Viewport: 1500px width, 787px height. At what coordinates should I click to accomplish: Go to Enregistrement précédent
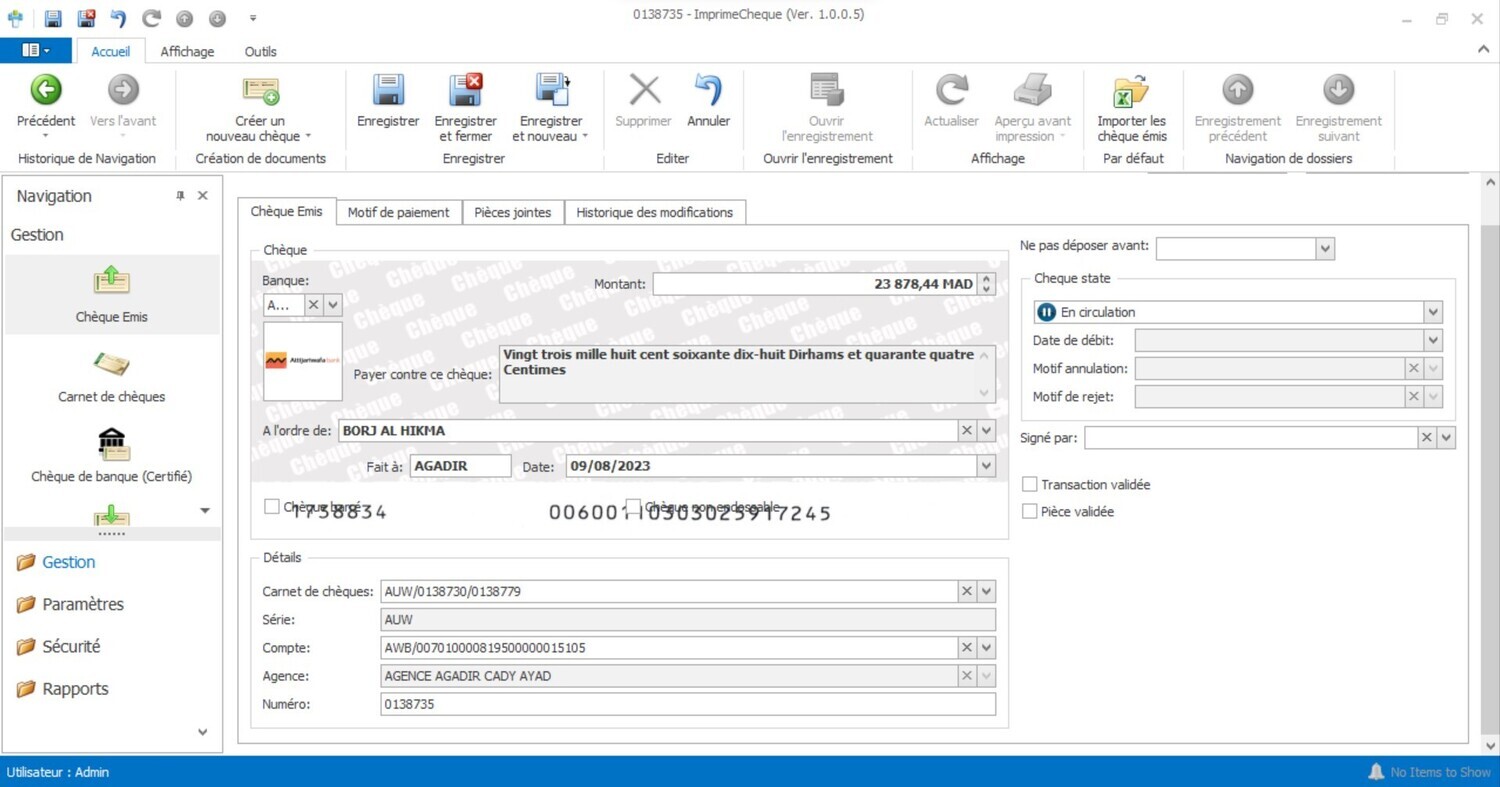1237,90
